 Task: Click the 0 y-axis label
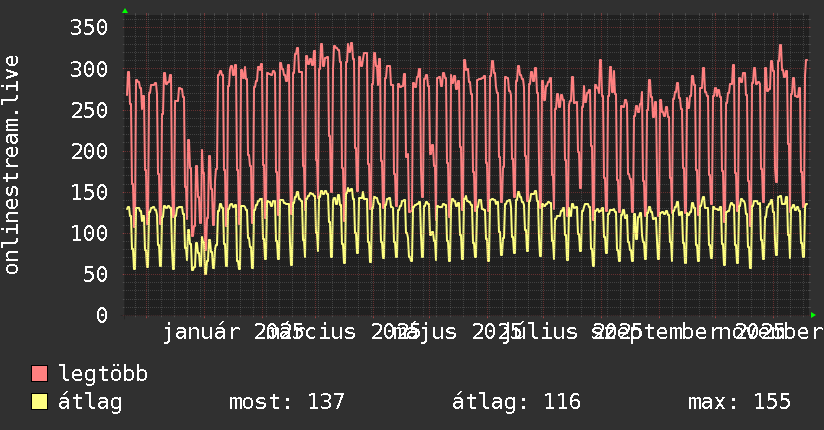click(102, 315)
